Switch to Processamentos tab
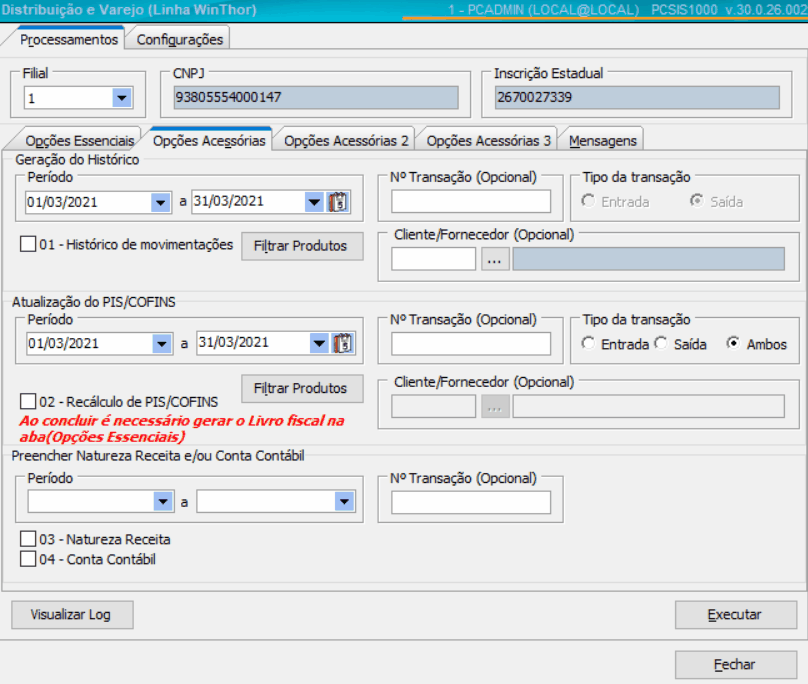Screen dimensions: 808x684 (x=69, y=40)
